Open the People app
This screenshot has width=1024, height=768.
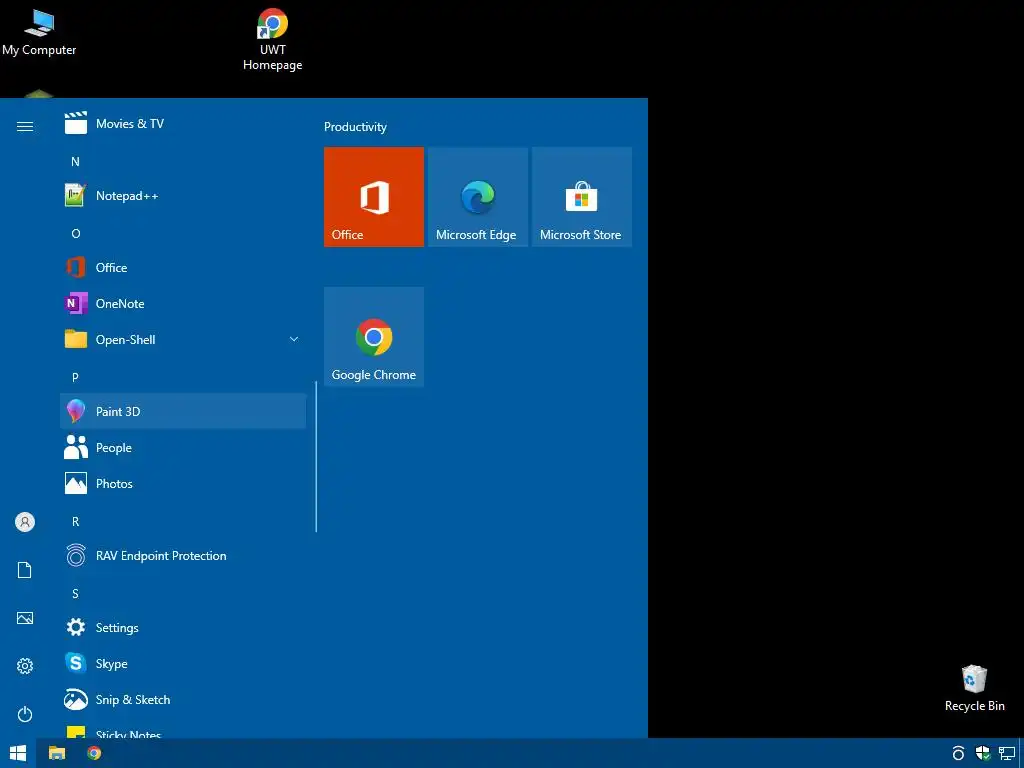[x=183, y=447]
